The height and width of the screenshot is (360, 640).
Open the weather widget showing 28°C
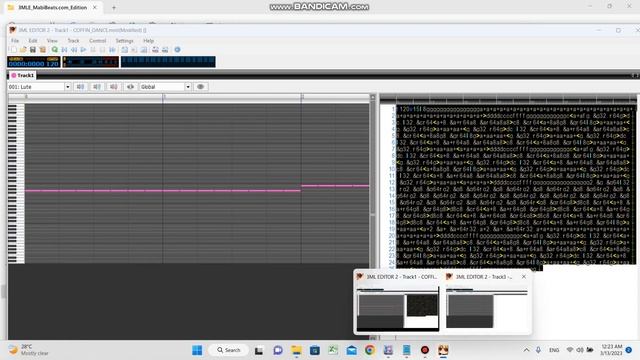(x=29, y=350)
